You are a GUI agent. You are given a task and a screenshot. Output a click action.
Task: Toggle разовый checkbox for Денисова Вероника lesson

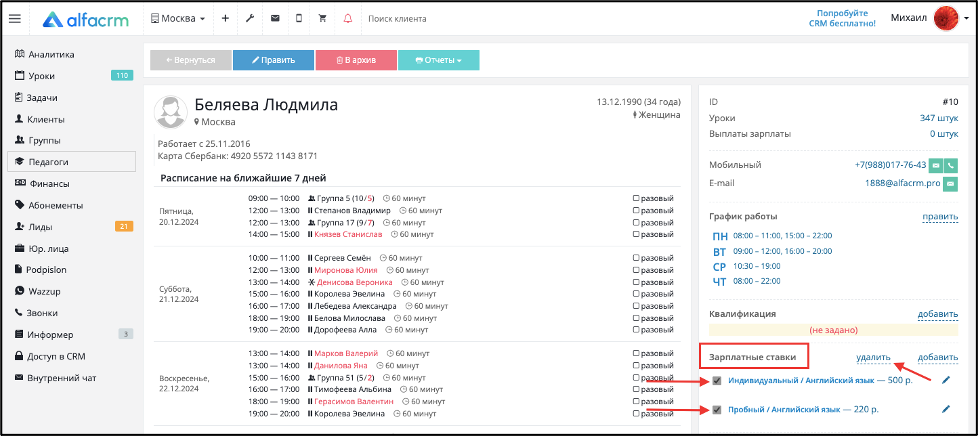point(636,282)
